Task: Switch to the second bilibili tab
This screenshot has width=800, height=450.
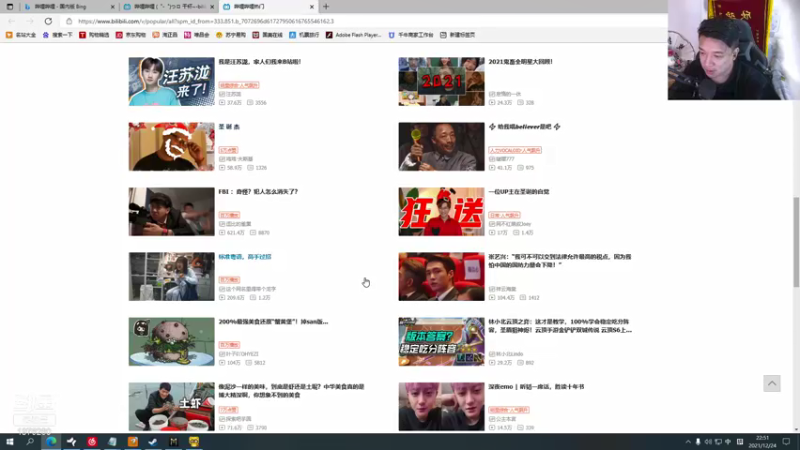Action: pos(169,7)
